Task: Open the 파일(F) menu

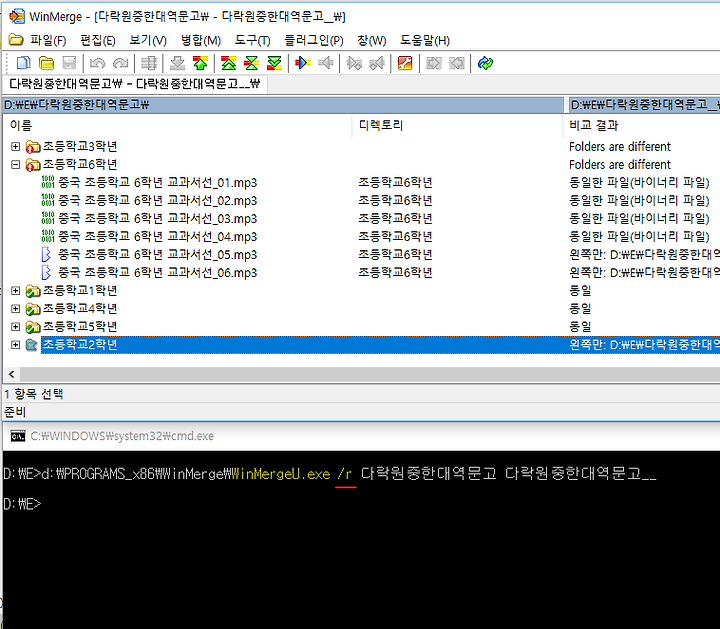Action: 48,40
